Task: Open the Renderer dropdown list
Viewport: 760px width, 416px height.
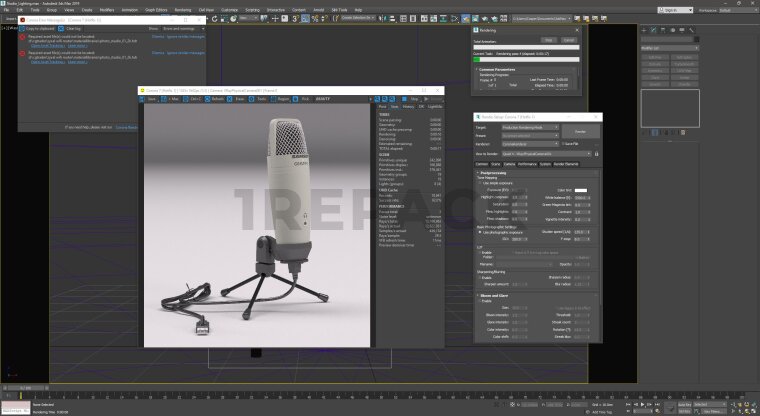Action: click(528, 144)
